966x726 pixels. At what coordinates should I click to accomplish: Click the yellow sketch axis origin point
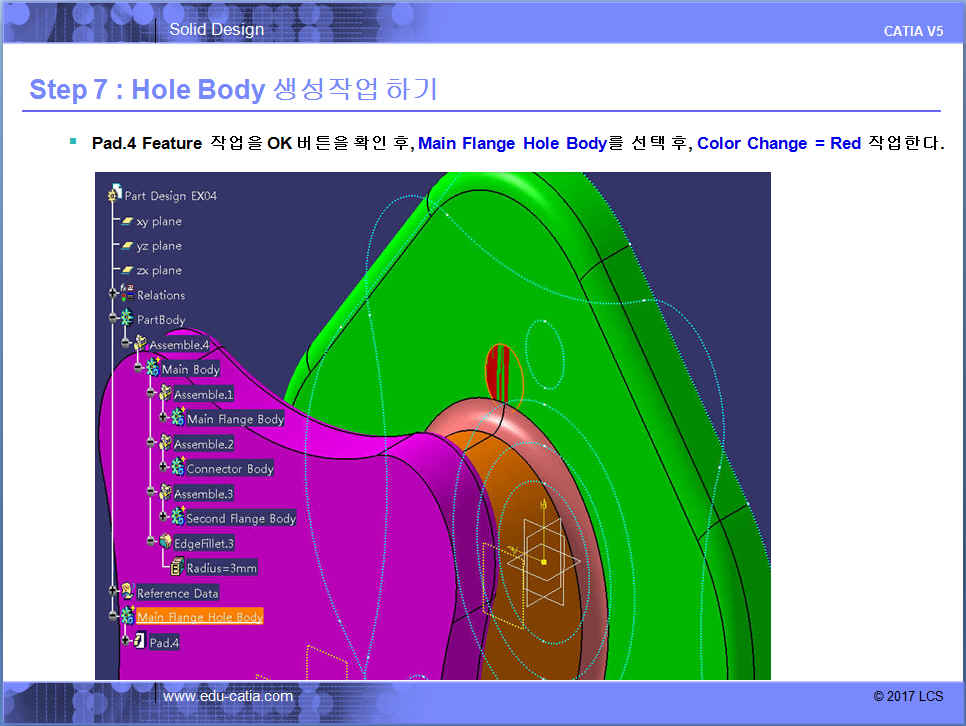[543, 562]
